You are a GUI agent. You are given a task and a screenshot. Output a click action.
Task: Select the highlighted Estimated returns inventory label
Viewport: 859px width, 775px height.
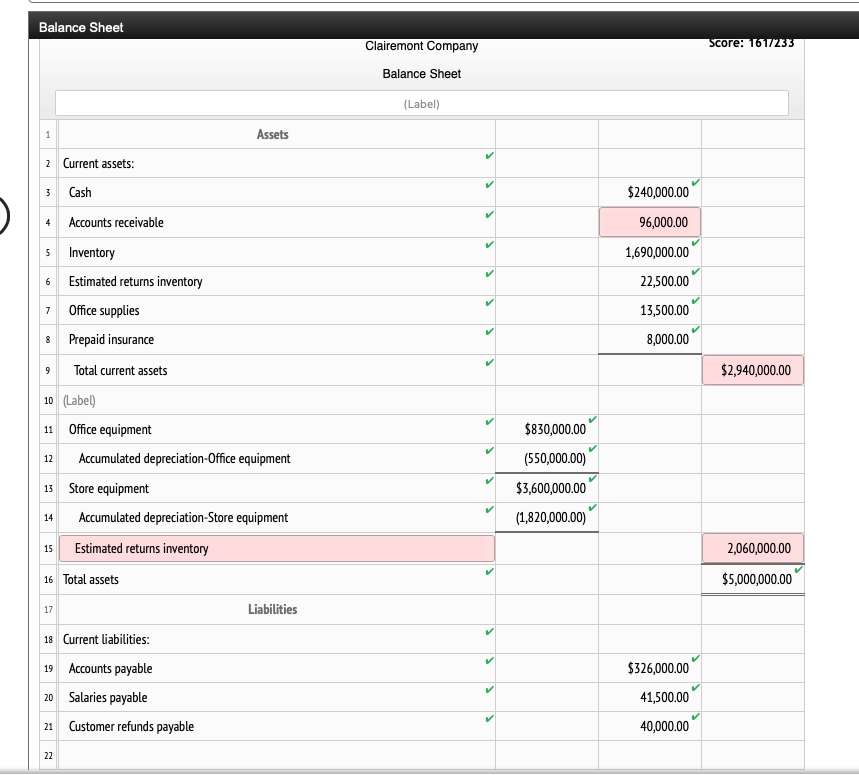[x=275, y=548]
